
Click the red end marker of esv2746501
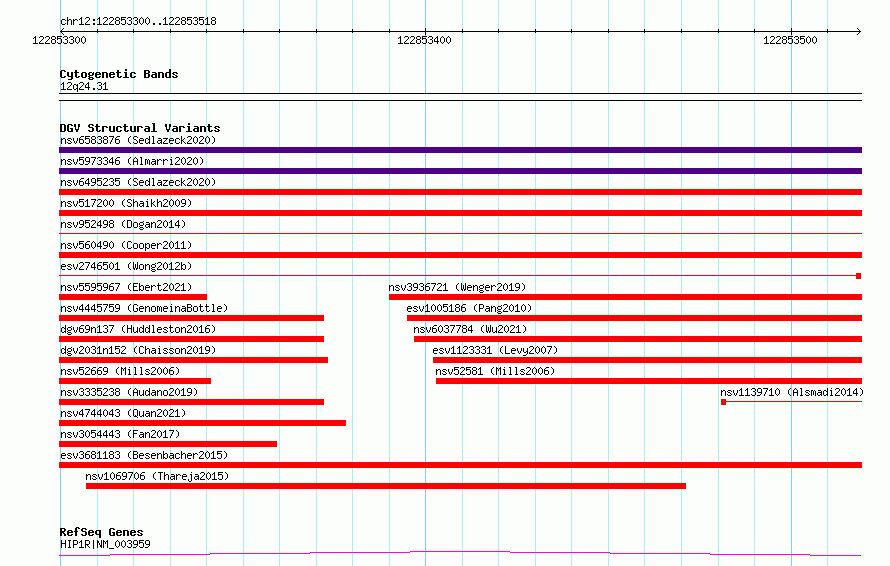coord(859,276)
